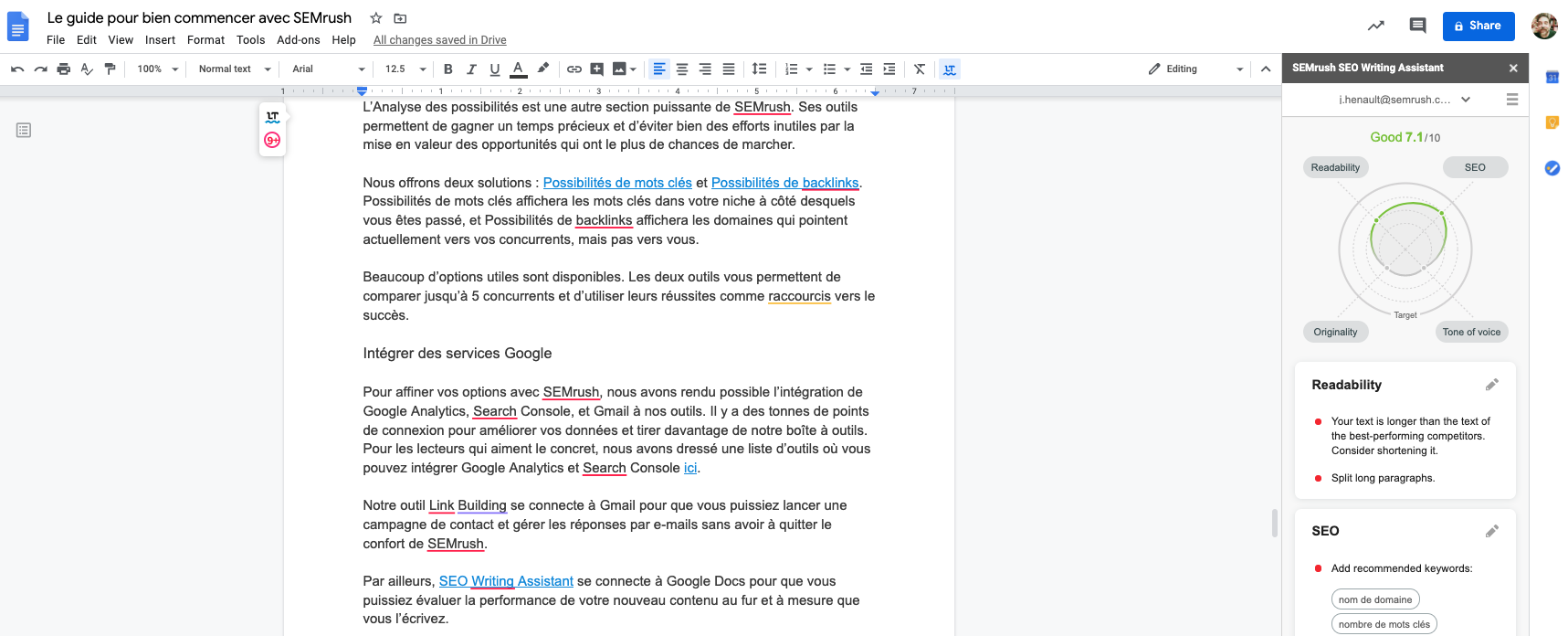1568x636 pixels.
Task: Insert a link from the toolbar
Action: [574, 69]
